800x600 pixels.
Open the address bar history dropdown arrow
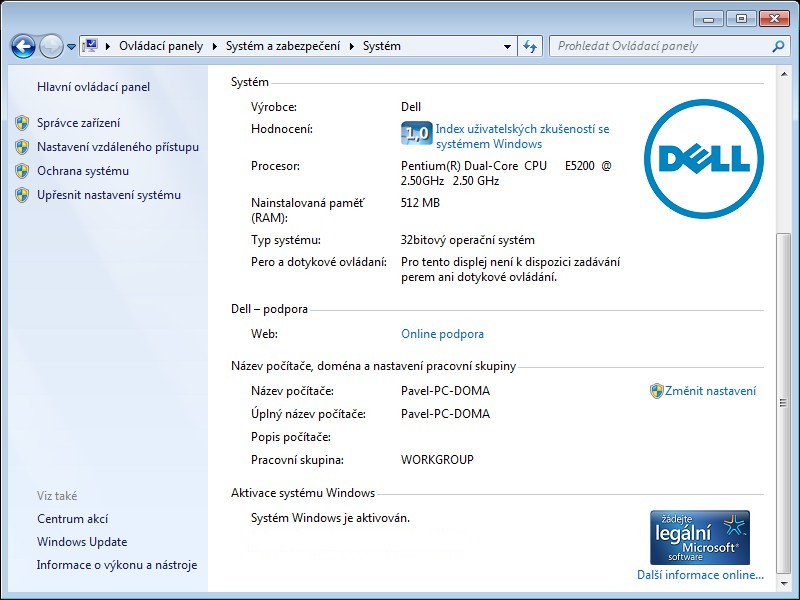tap(507, 46)
